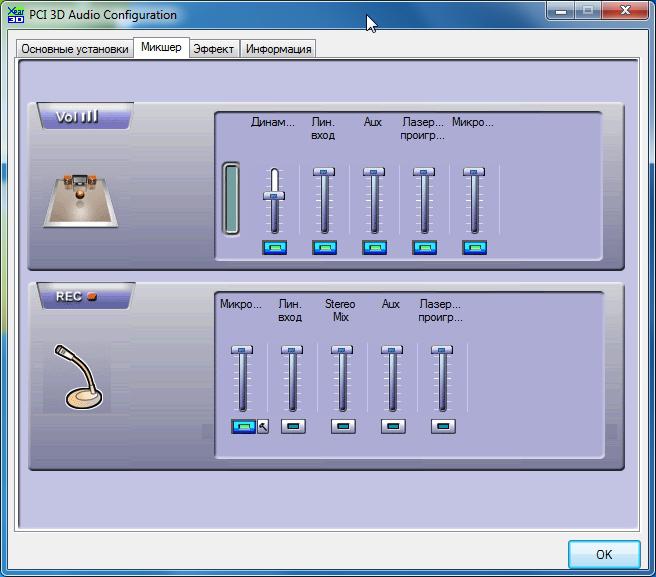Click the speaker room layout icon
The height and width of the screenshot is (577, 656).
pyautogui.click(x=80, y=201)
